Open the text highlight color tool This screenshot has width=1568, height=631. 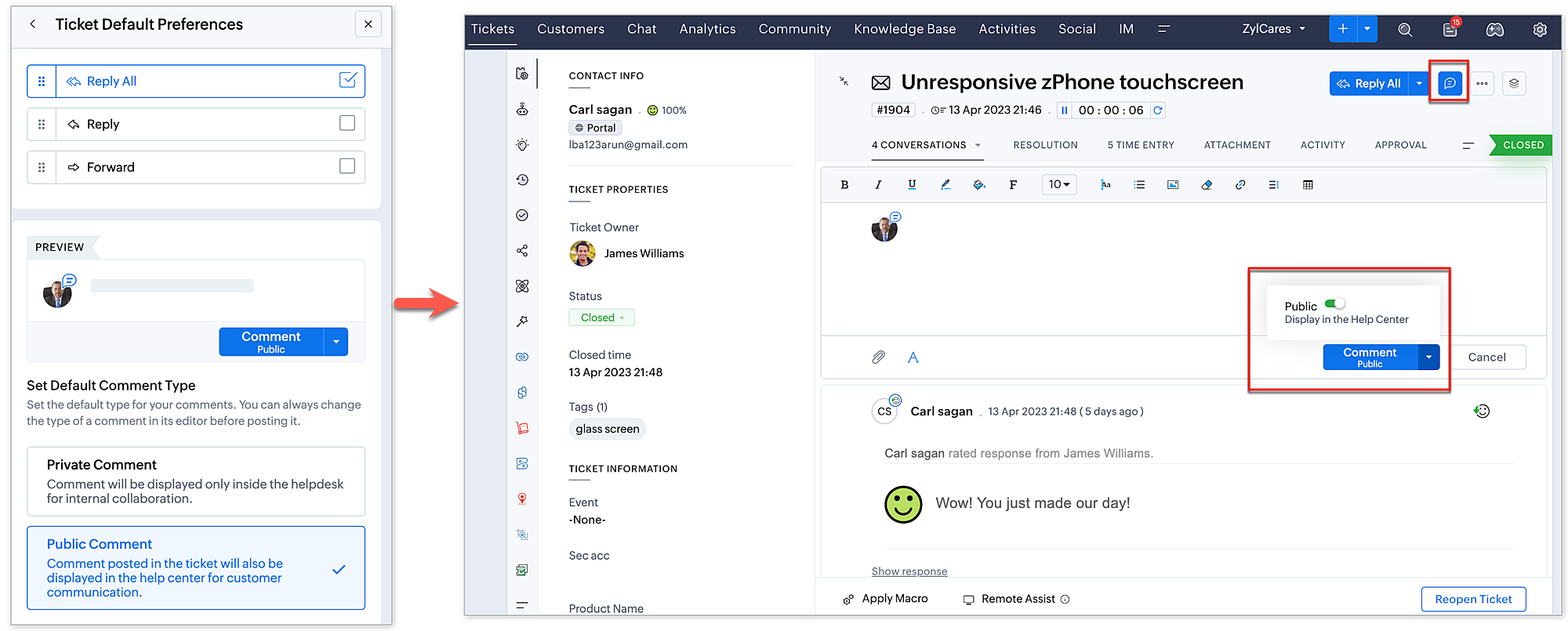click(946, 185)
